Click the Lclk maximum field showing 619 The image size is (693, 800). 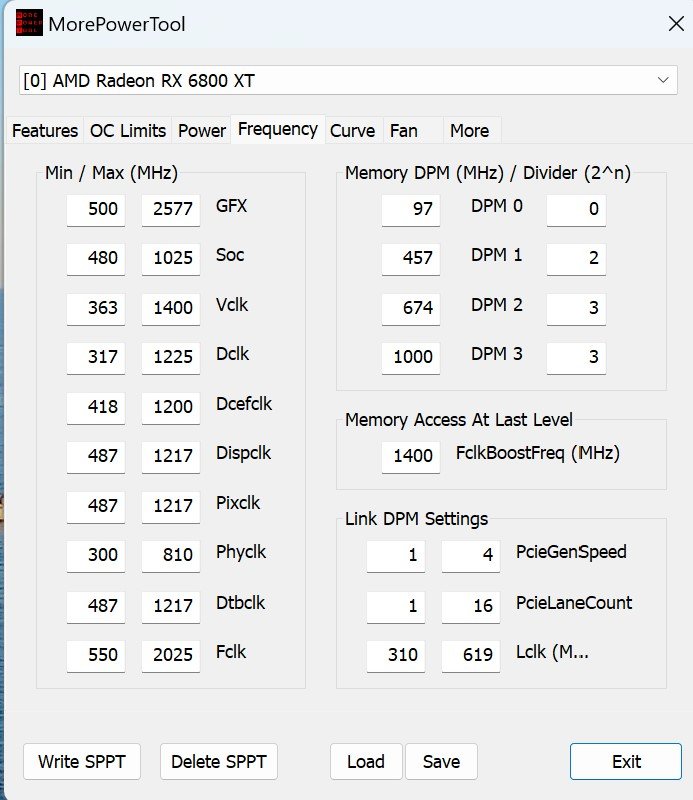(x=471, y=655)
